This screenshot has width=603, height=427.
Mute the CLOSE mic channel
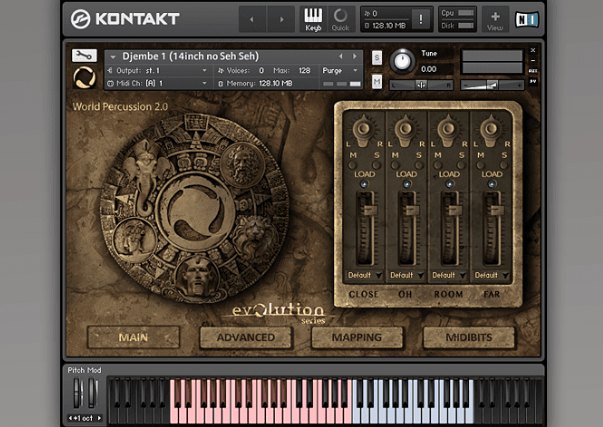(x=353, y=165)
